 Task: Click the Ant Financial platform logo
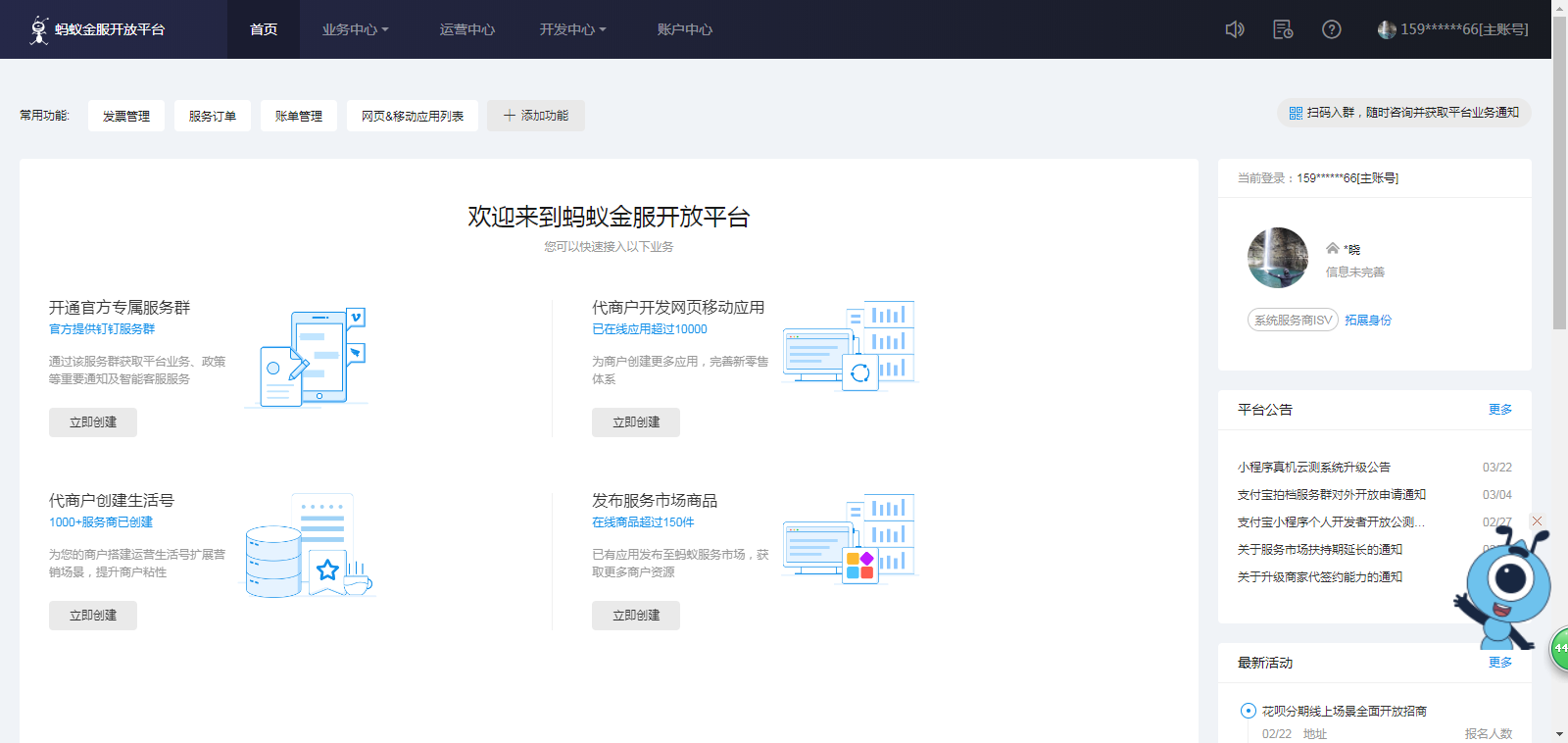tap(97, 29)
